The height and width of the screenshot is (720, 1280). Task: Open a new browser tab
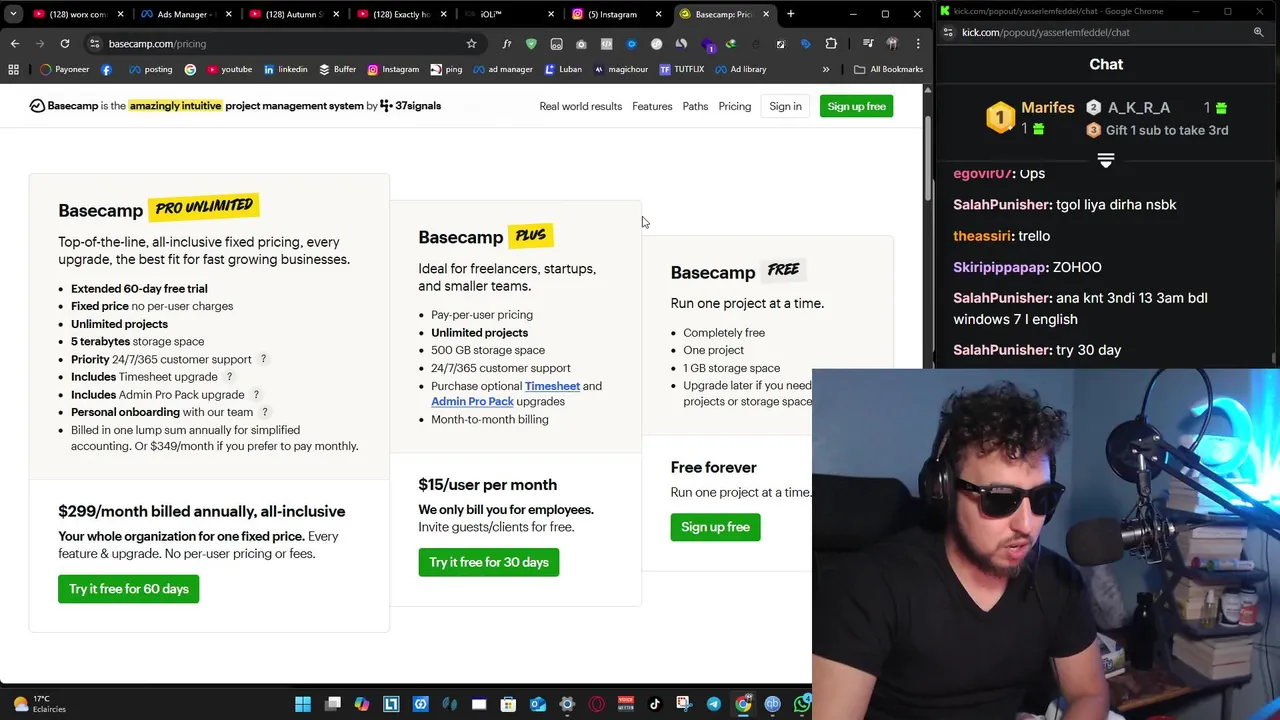790,14
